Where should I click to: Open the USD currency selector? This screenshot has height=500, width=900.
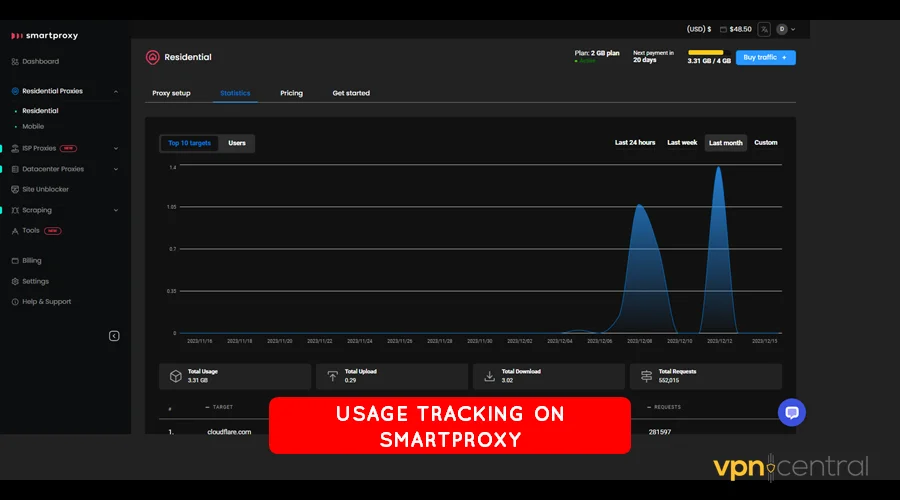pyautogui.click(x=699, y=29)
